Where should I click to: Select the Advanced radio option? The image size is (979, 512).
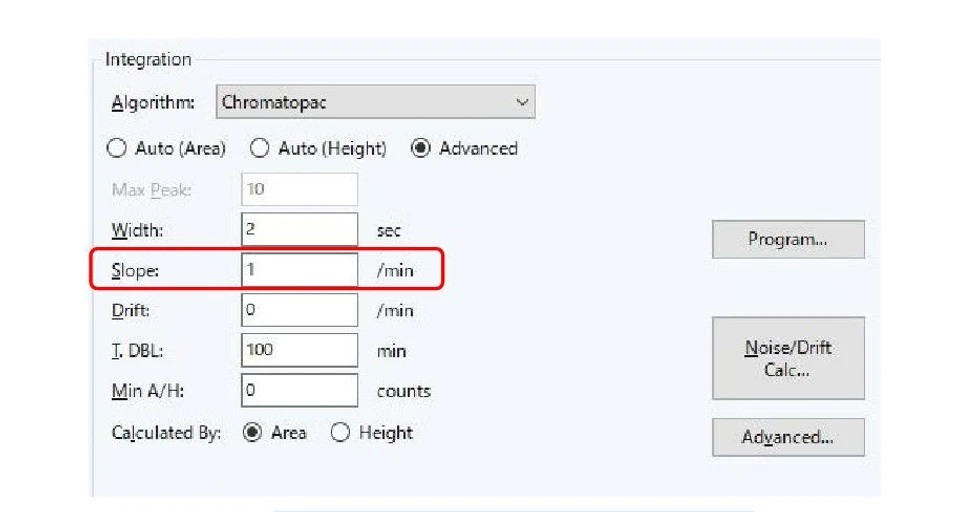click(421, 149)
